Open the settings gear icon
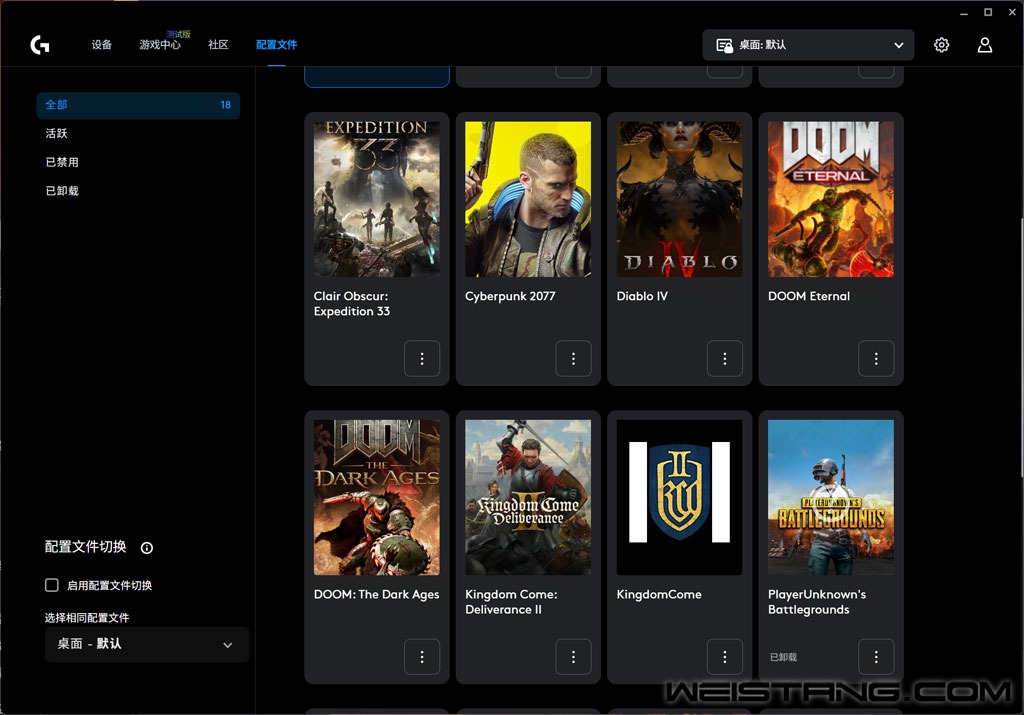Screen dimensions: 1024x715 coord(941,45)
